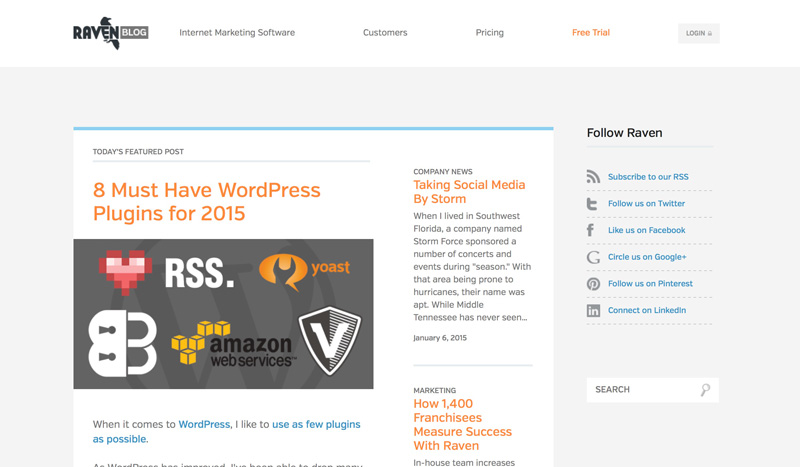Open the Pricing page

coord(489,33)
